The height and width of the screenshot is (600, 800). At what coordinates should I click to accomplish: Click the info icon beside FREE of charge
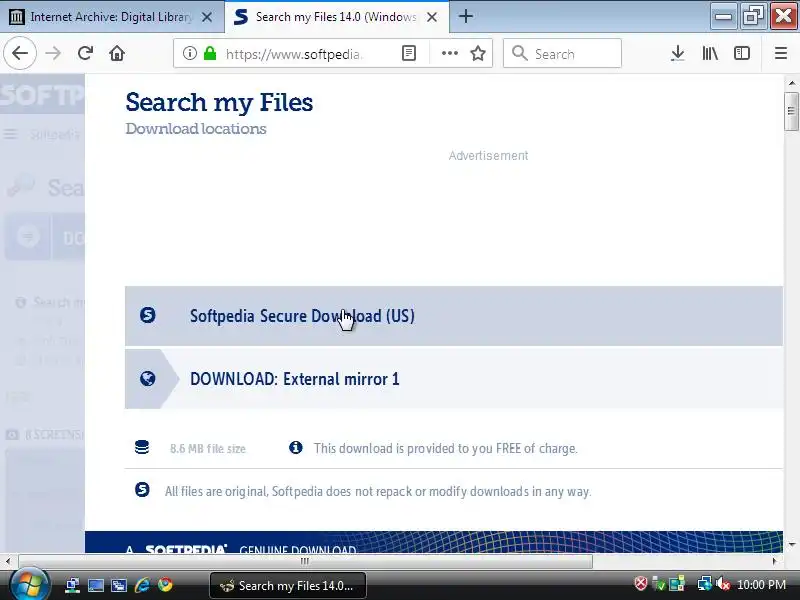[295, 447]
